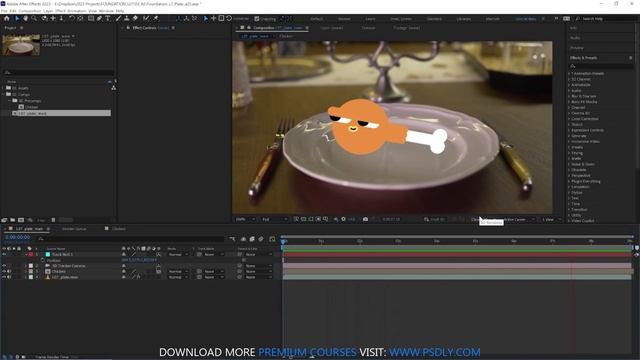Switch to the Render Queue tab
640x360 pixels.
[x=74, y=229]
